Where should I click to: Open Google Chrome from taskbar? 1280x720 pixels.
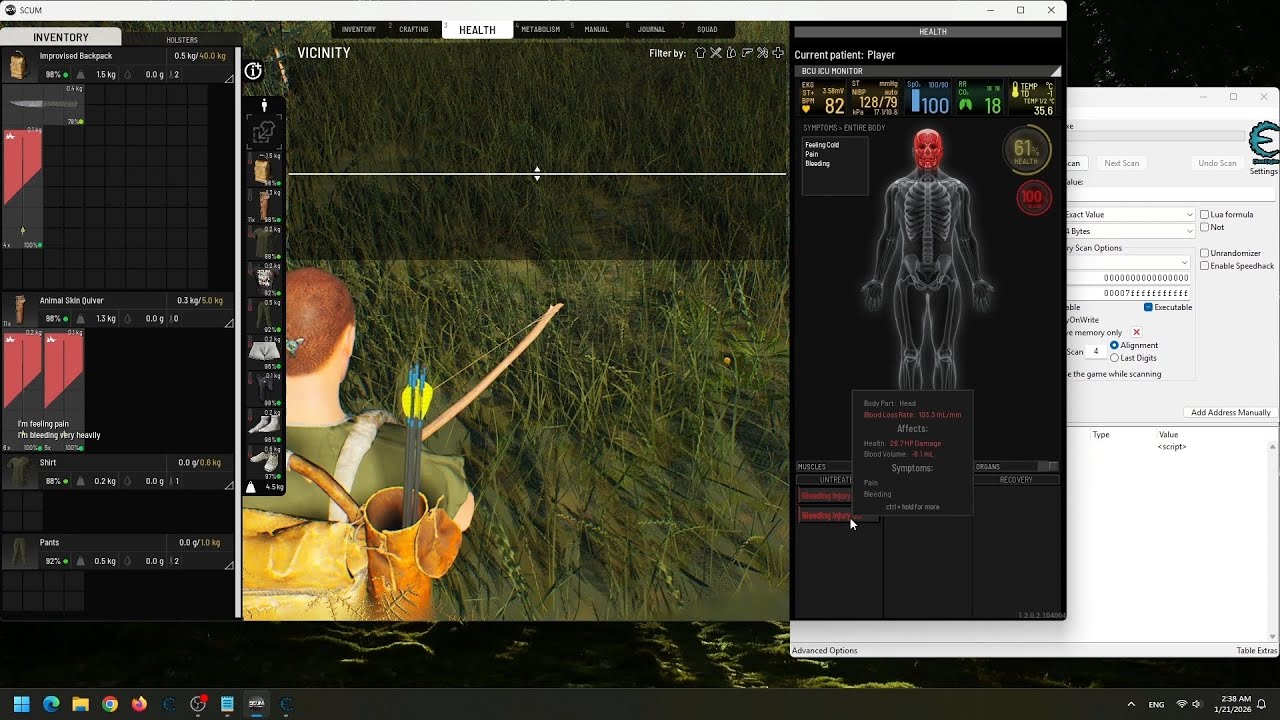110,704
